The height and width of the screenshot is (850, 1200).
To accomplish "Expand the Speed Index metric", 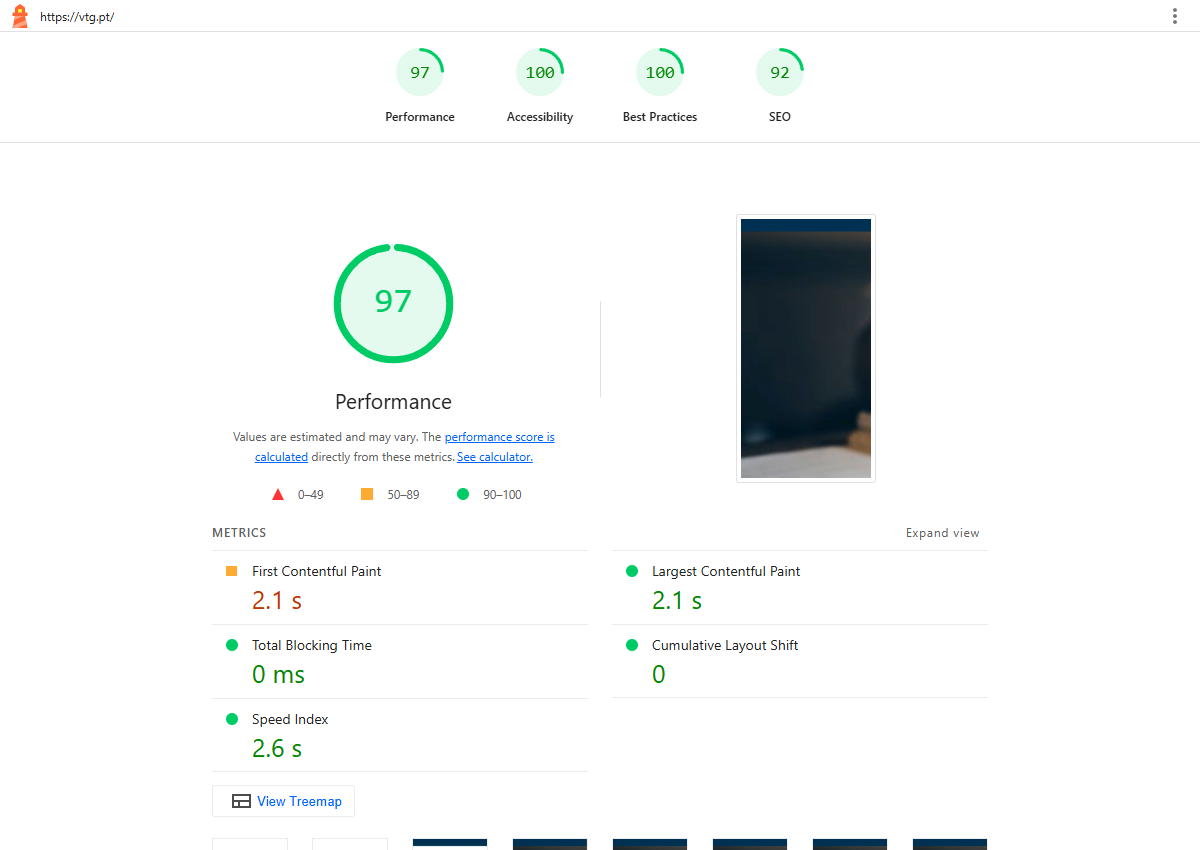I will pyautogui.click(x=400, y=735).
